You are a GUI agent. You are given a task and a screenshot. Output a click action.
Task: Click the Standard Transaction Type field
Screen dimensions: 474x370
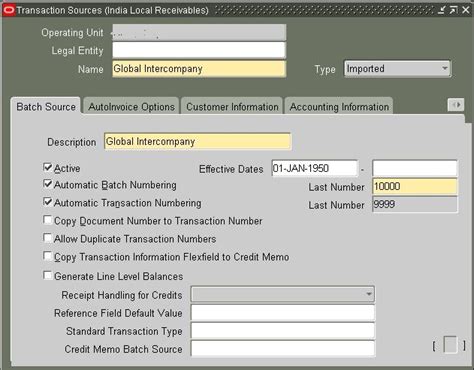point(283,331)
